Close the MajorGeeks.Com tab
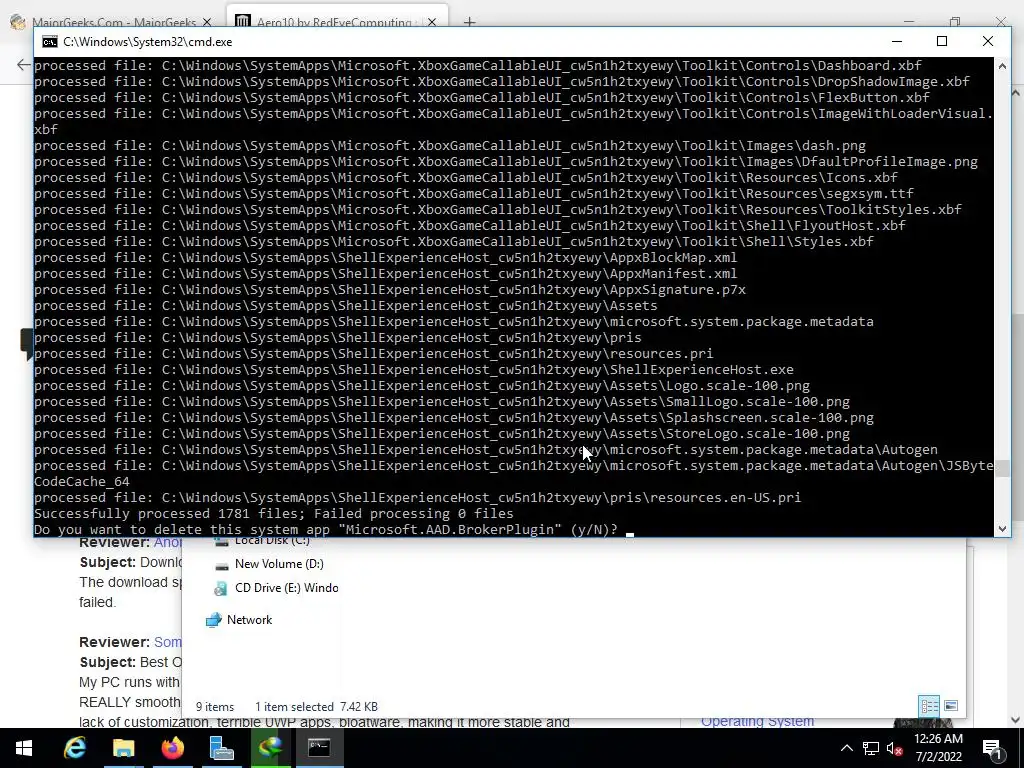The image size is (1024, 768). [x=207, y=22]
